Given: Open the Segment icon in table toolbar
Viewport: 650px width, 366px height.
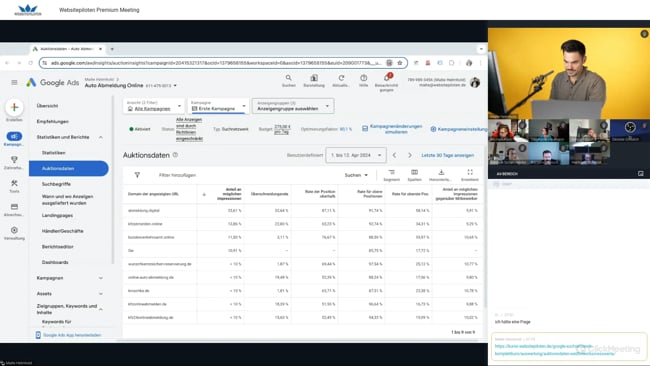Looking at the screenshot, I should pyautogui.click(x=391, y=172).
